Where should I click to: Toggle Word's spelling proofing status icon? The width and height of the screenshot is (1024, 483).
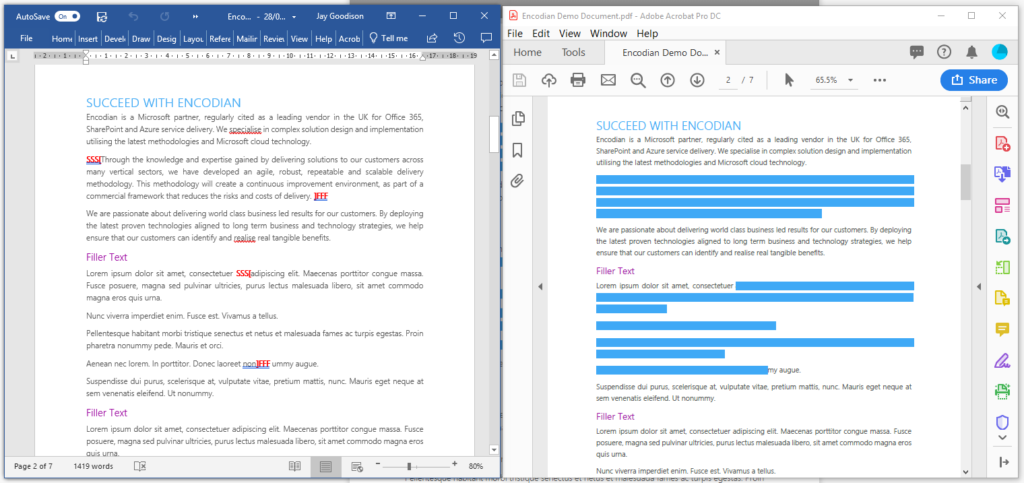(139, 466)
